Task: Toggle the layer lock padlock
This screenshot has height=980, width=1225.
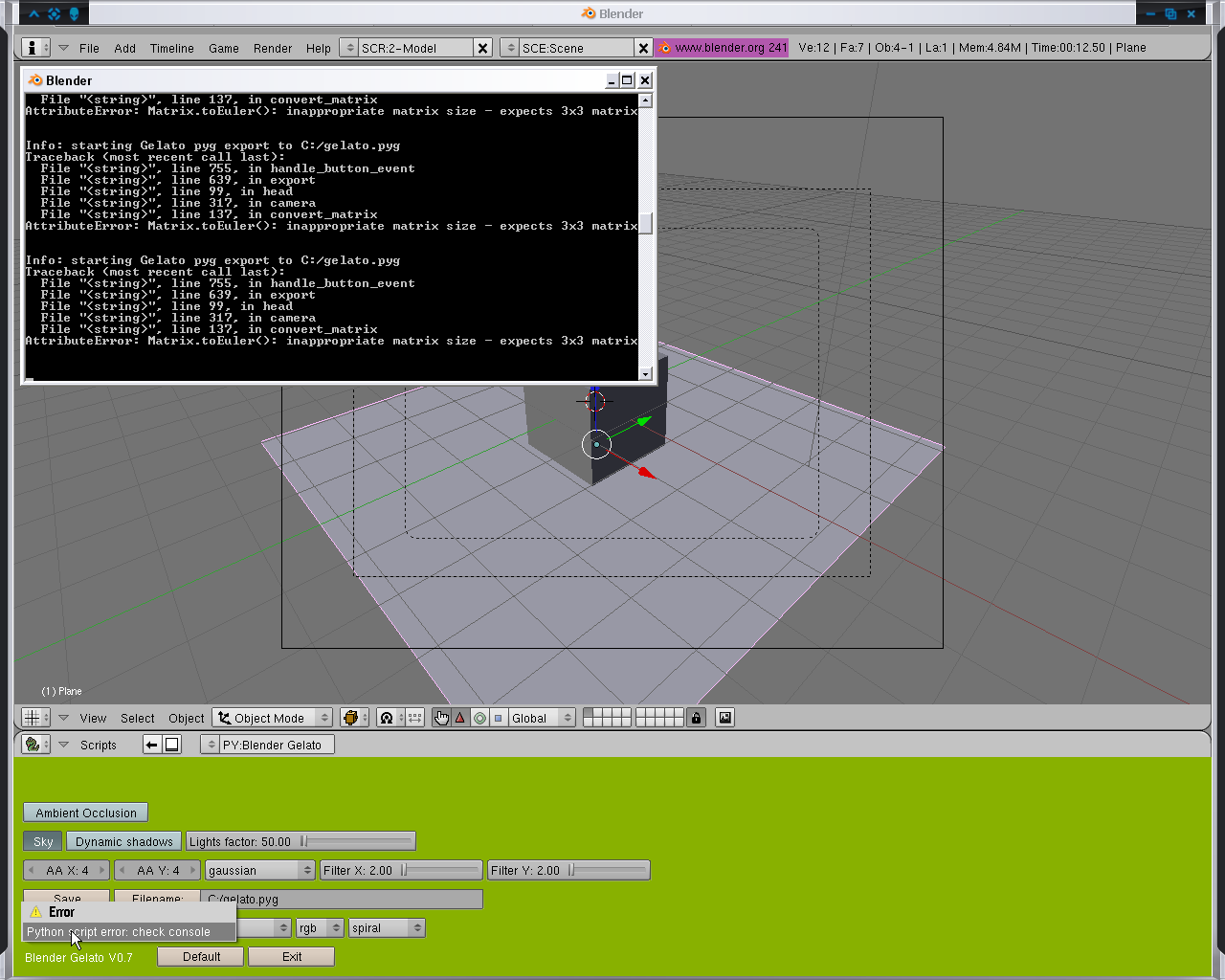Action: tap(696, 718)
